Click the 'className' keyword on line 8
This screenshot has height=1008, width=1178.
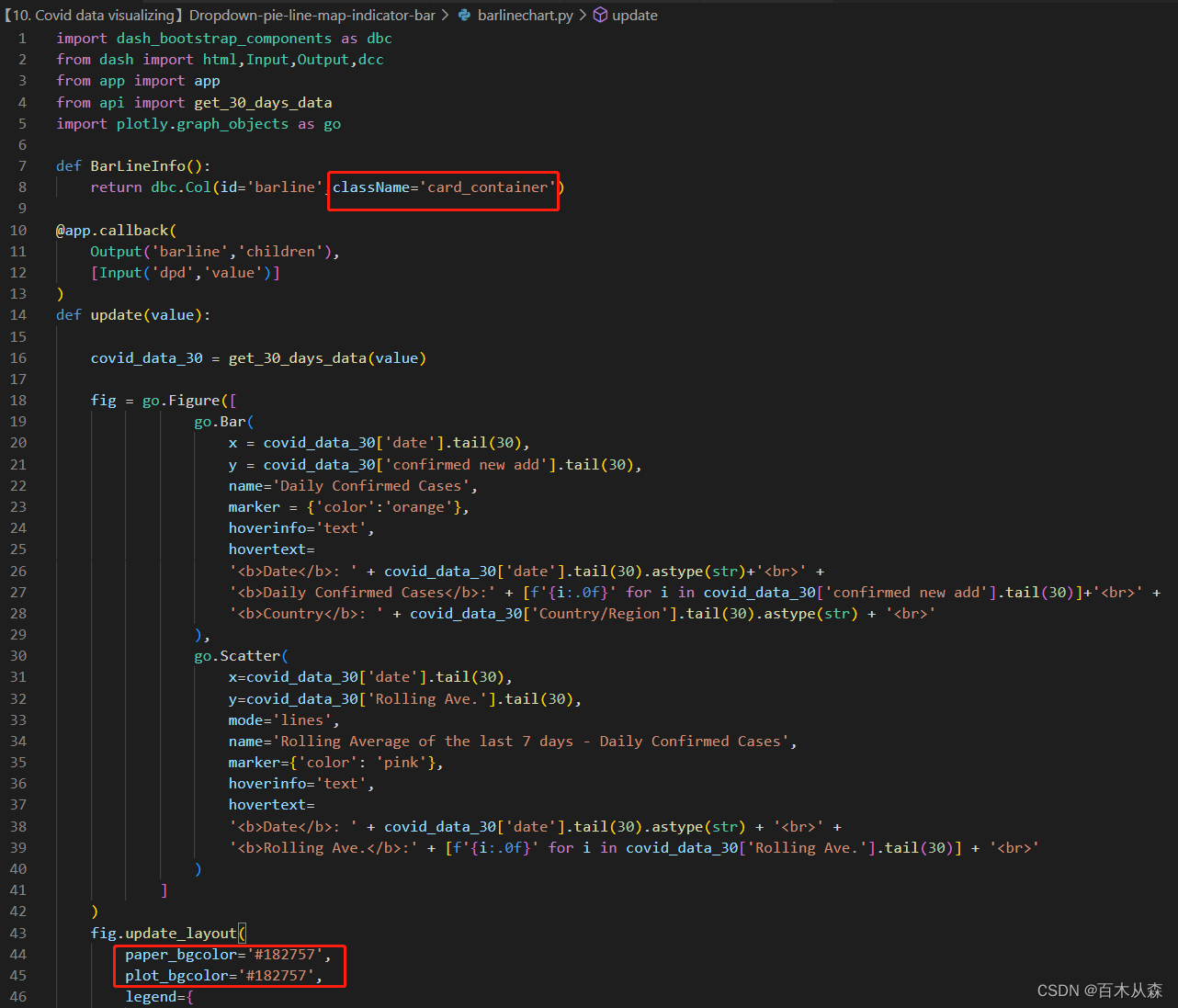click(x=371, y=187)
